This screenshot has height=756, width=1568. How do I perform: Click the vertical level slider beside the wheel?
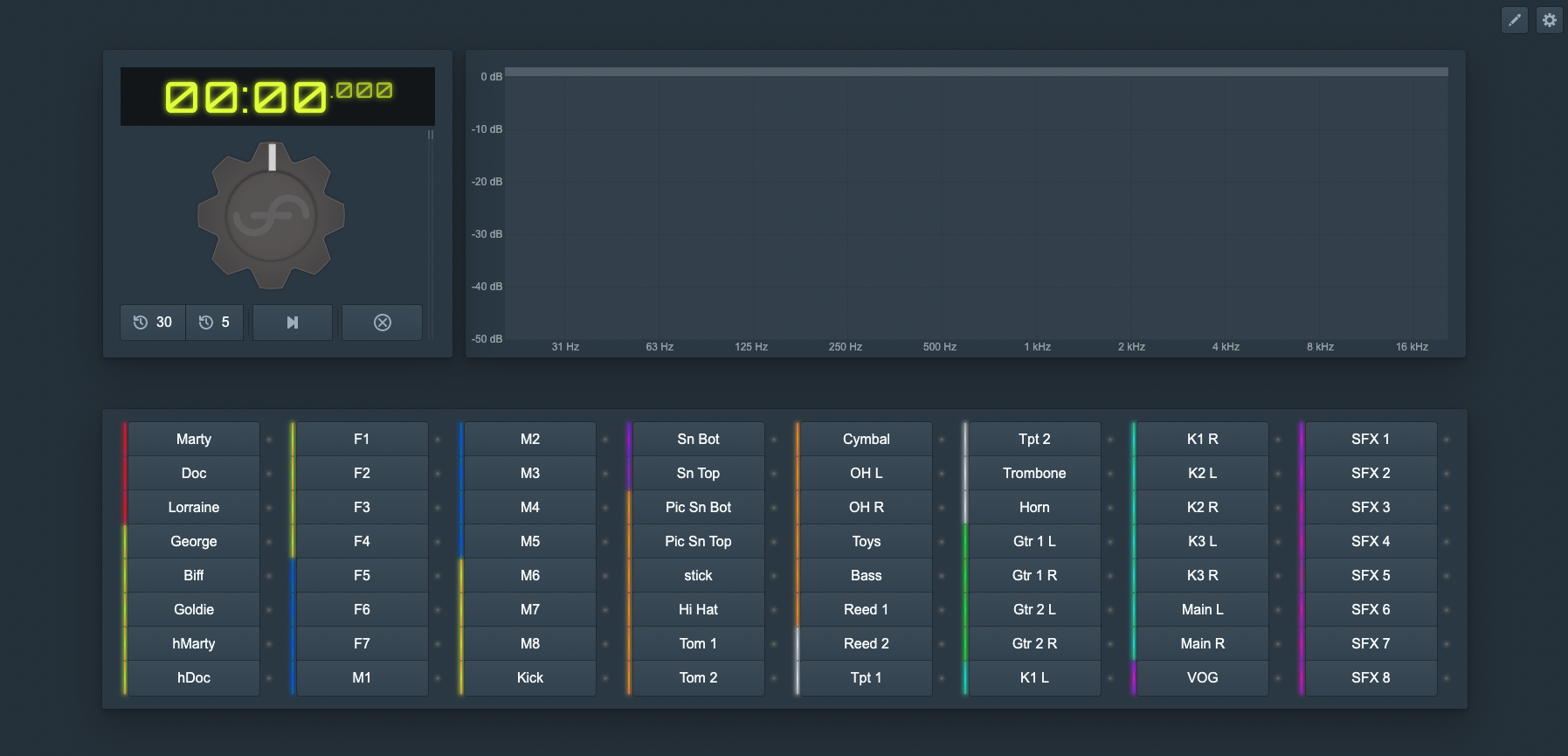430,234
